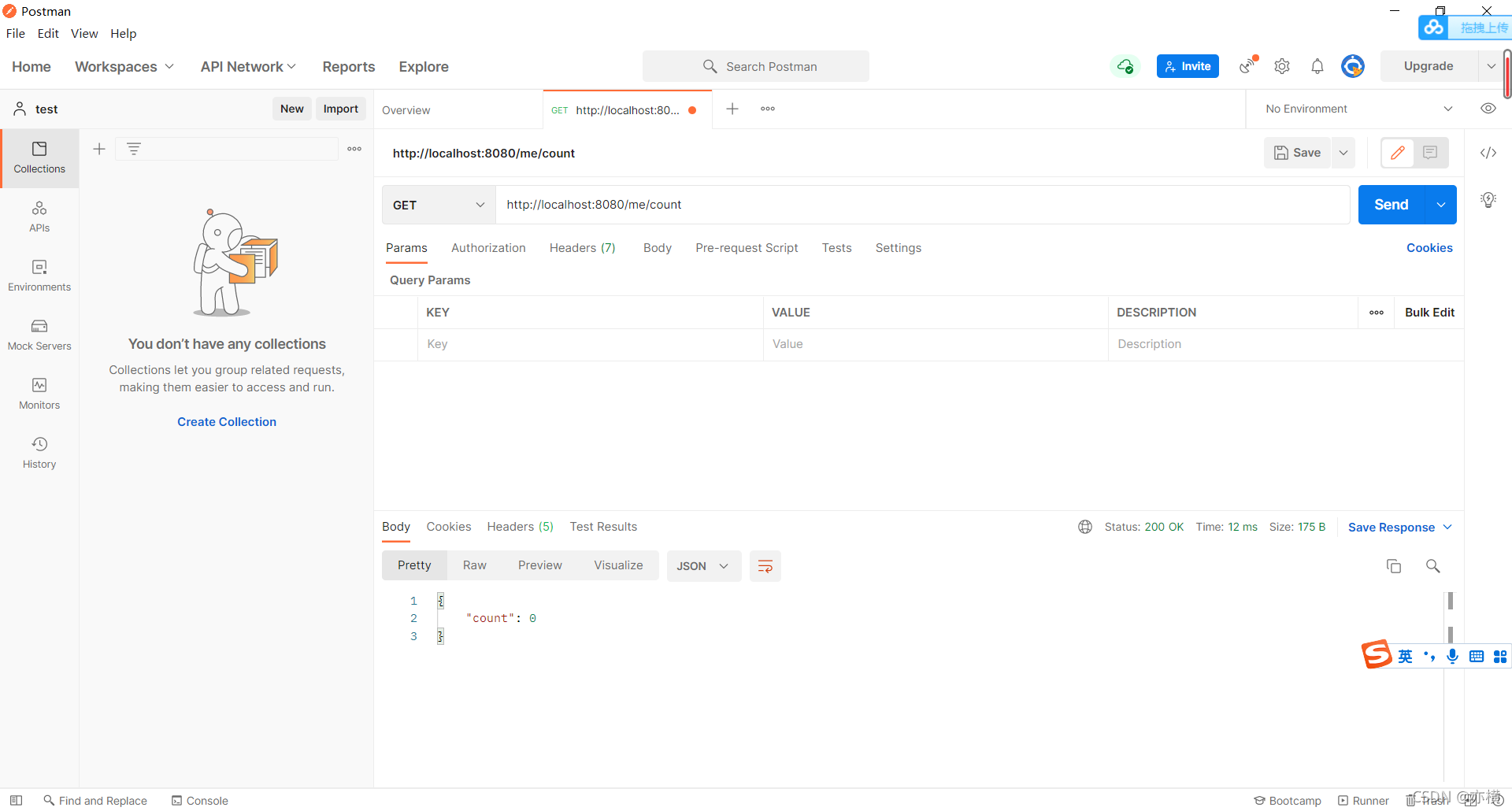Open the Test Results tab
Viewport: 1512px width, 811px height.
coord(603,527)
